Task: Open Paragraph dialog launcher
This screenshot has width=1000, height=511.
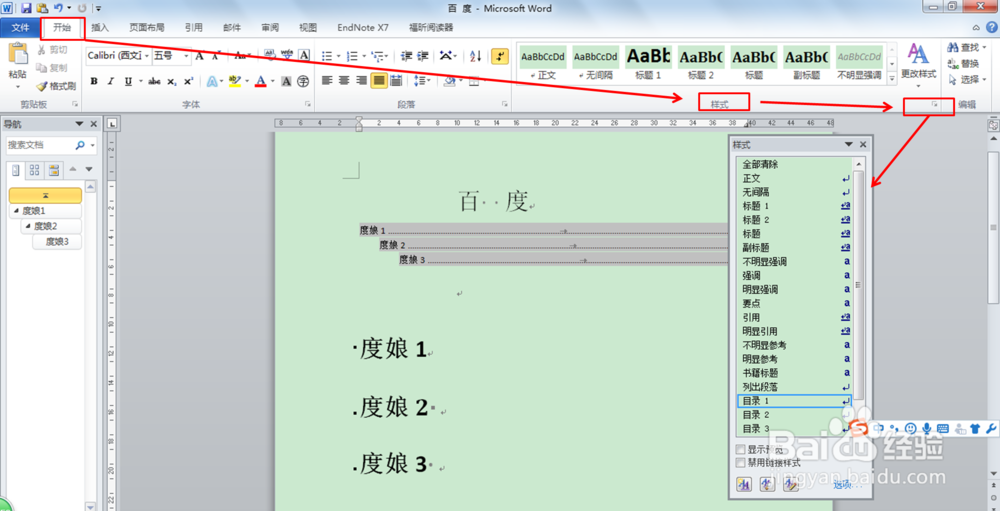Action: (x=504, y=103)
